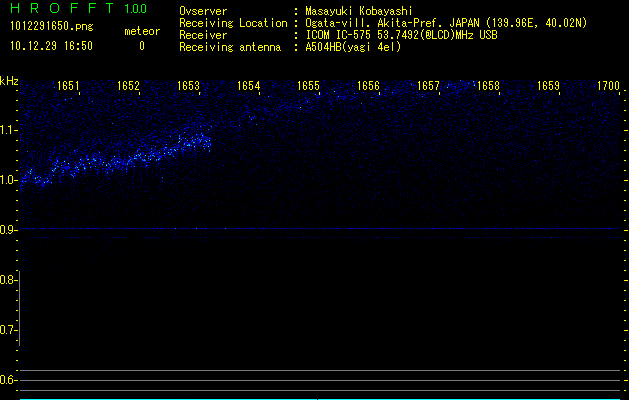
Task: Click the 1700 time marker
Action: [609, 86]
